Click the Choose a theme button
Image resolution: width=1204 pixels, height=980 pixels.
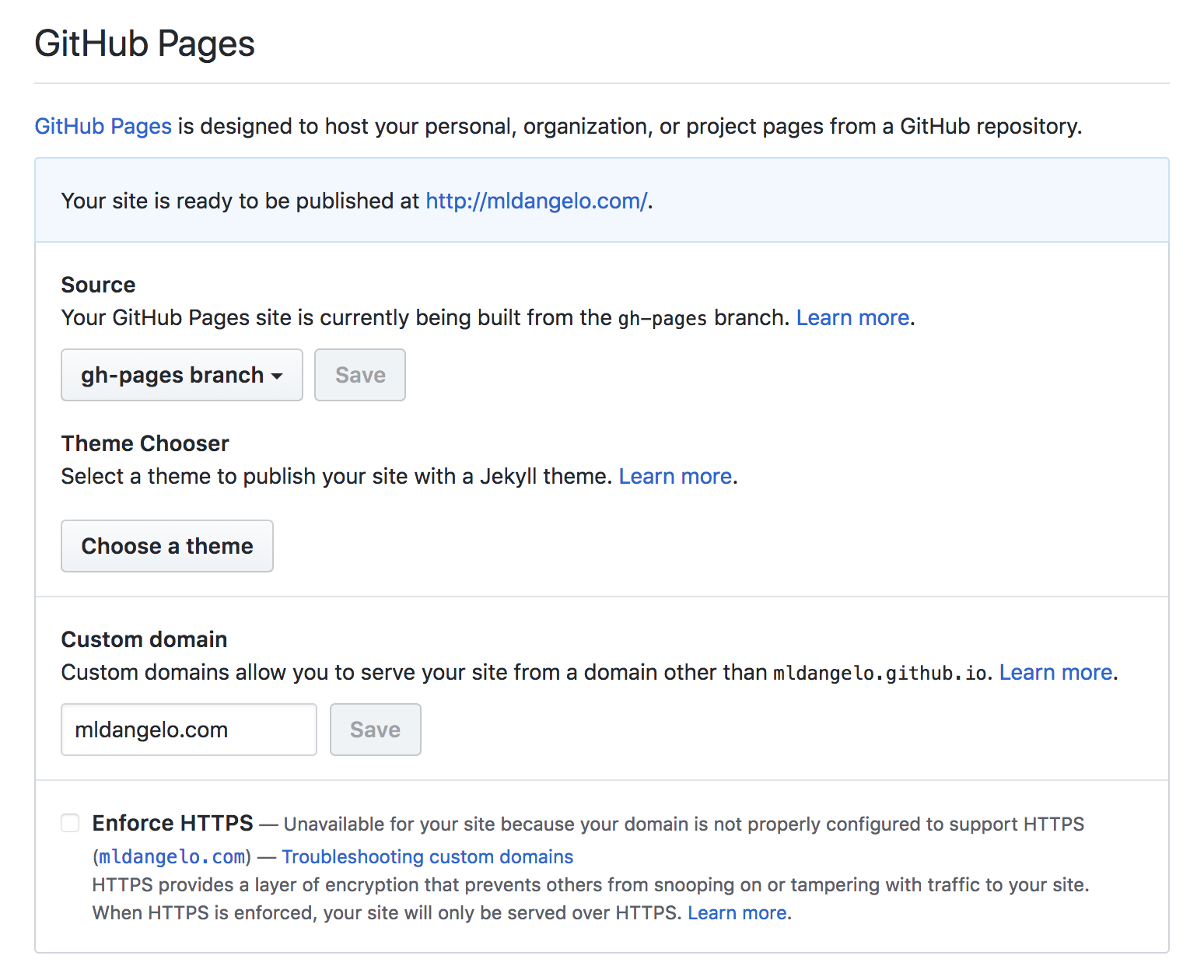166,545
